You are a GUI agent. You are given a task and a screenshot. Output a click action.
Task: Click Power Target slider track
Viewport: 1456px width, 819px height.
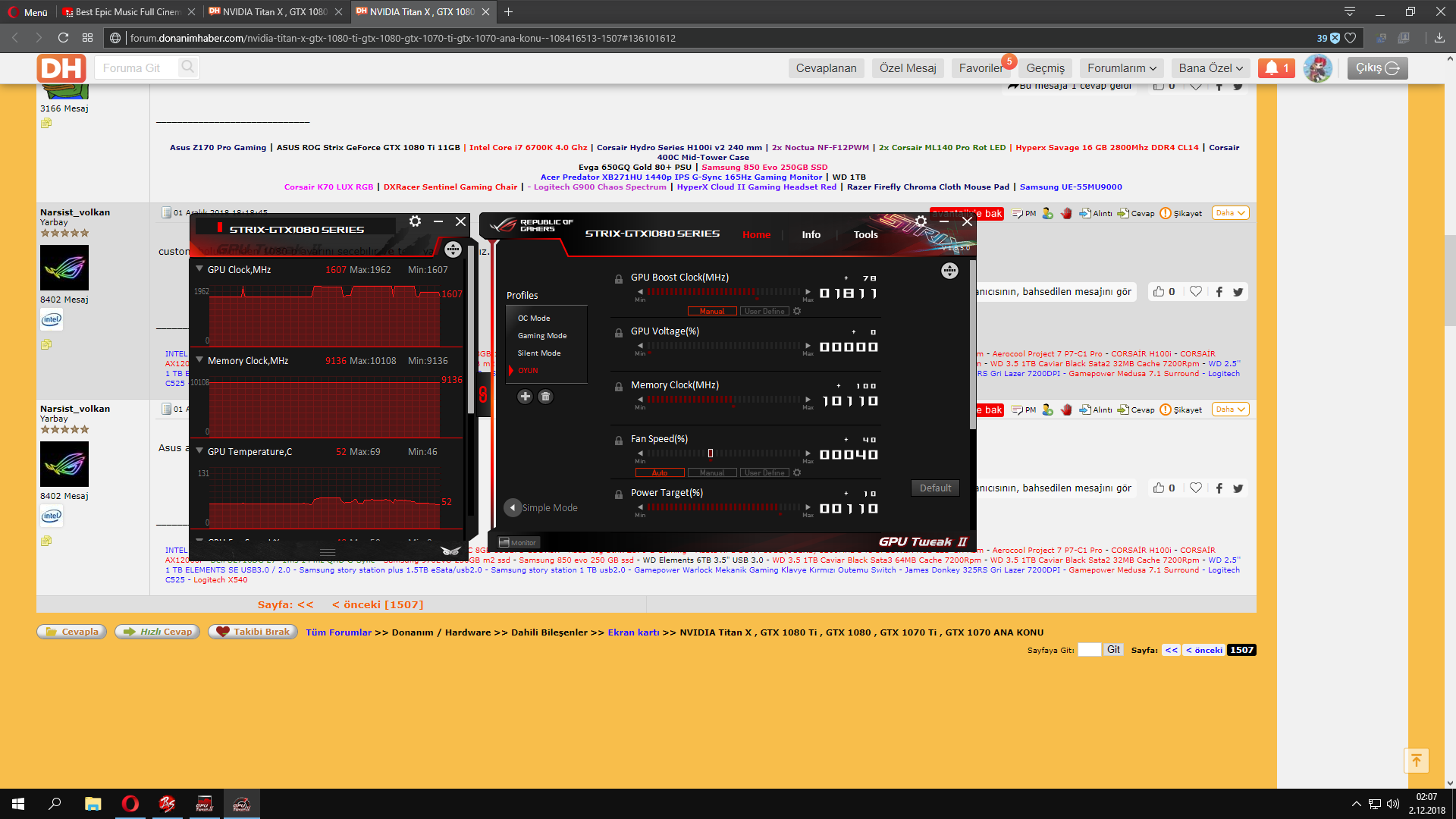[723, 507]
